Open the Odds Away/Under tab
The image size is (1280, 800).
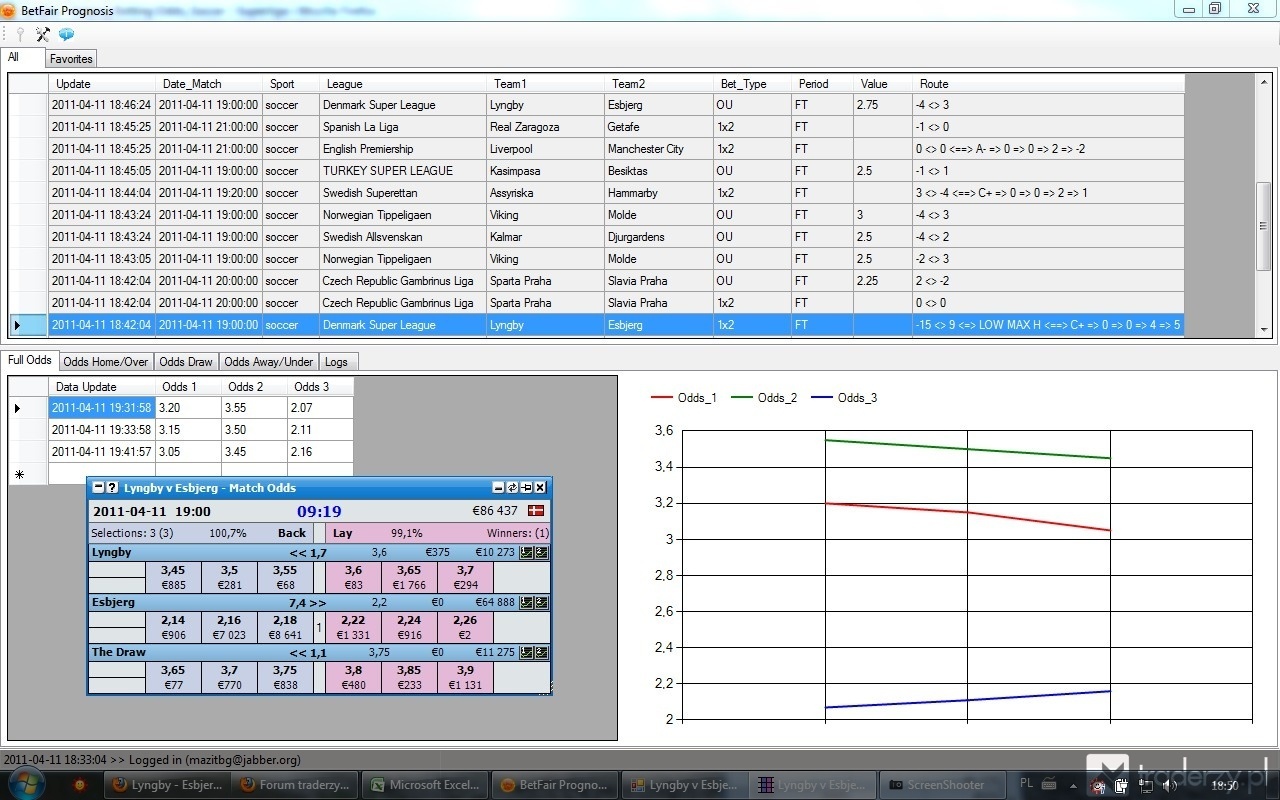269,362
